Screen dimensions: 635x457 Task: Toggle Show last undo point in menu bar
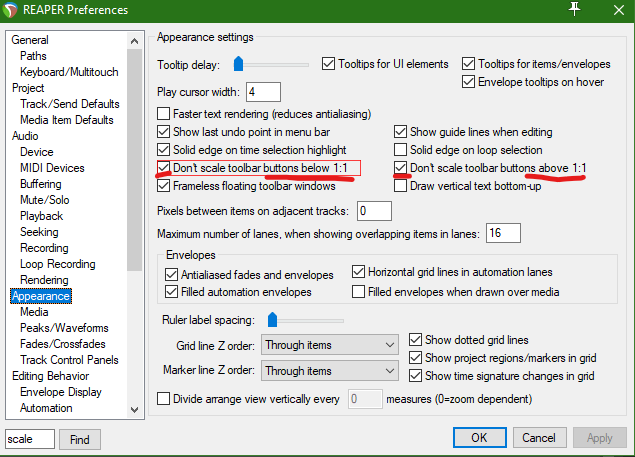[163, 132]
